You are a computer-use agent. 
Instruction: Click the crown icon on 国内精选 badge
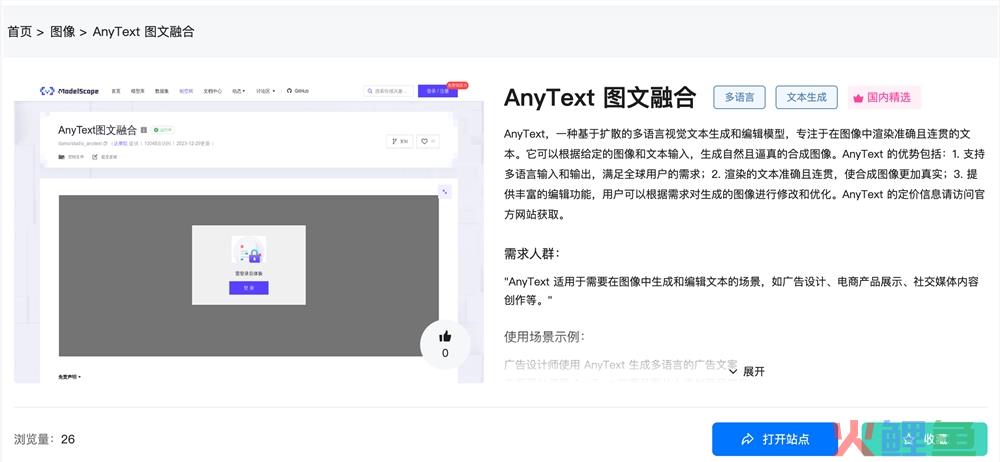pos(857,98)
